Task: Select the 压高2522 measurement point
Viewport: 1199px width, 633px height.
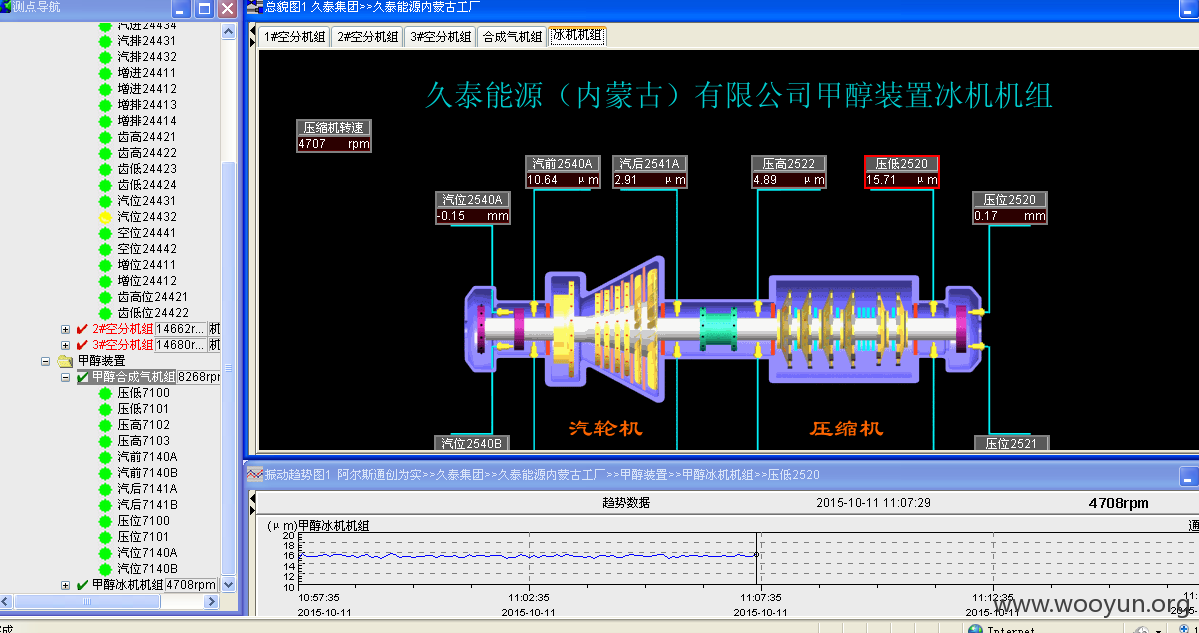Action: click(788, 172)
